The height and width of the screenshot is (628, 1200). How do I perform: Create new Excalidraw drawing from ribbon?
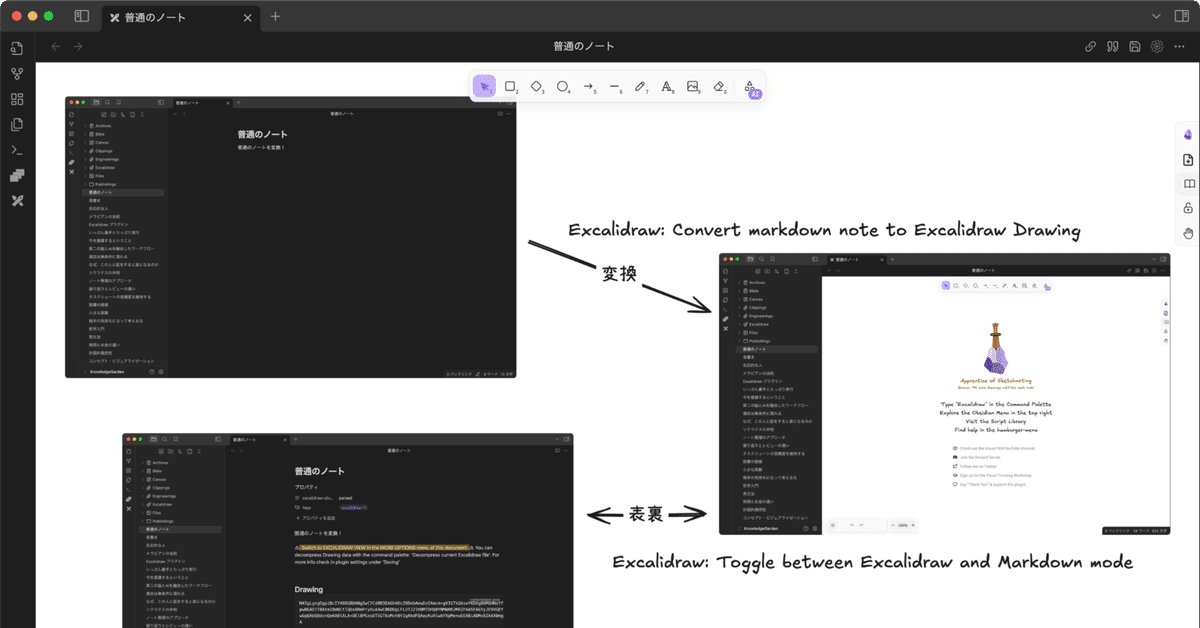tap(17, 201)
